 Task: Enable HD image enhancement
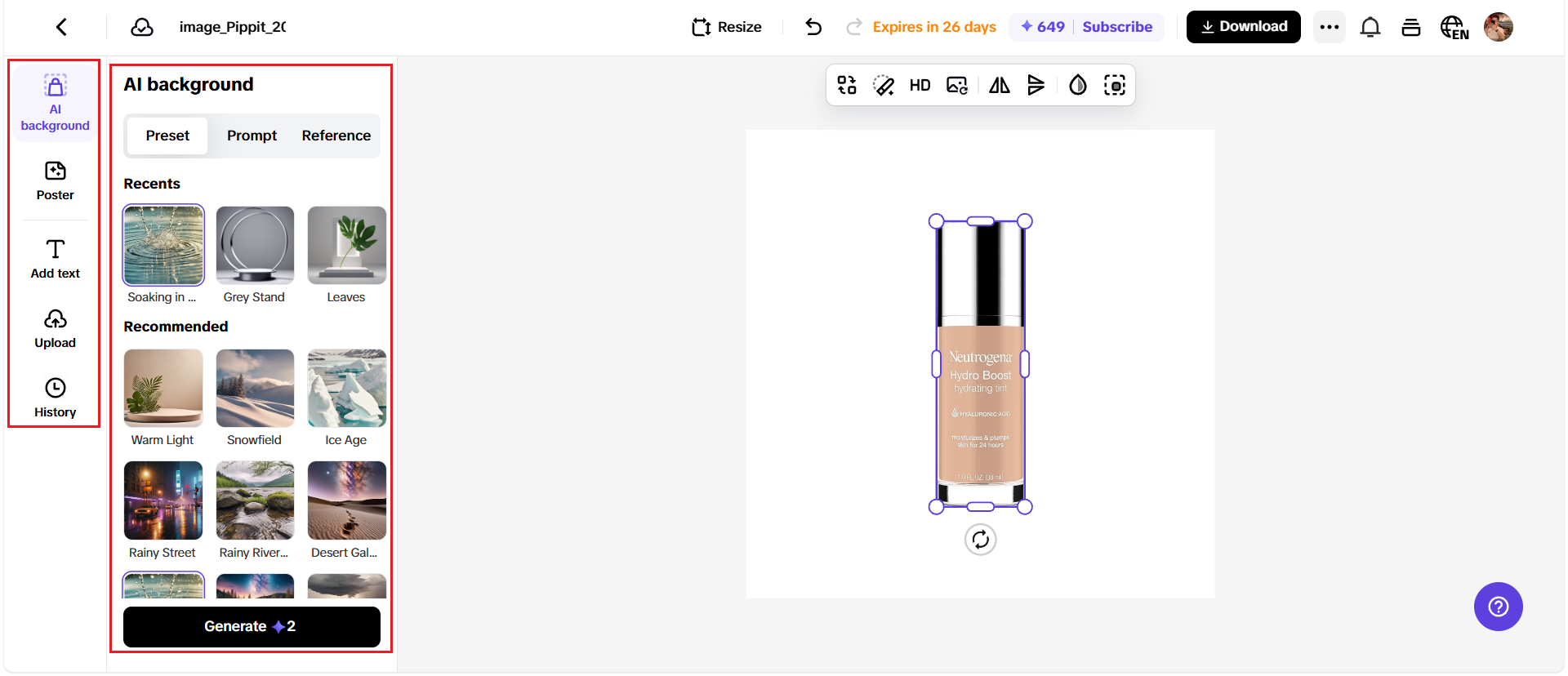point(920,85)
